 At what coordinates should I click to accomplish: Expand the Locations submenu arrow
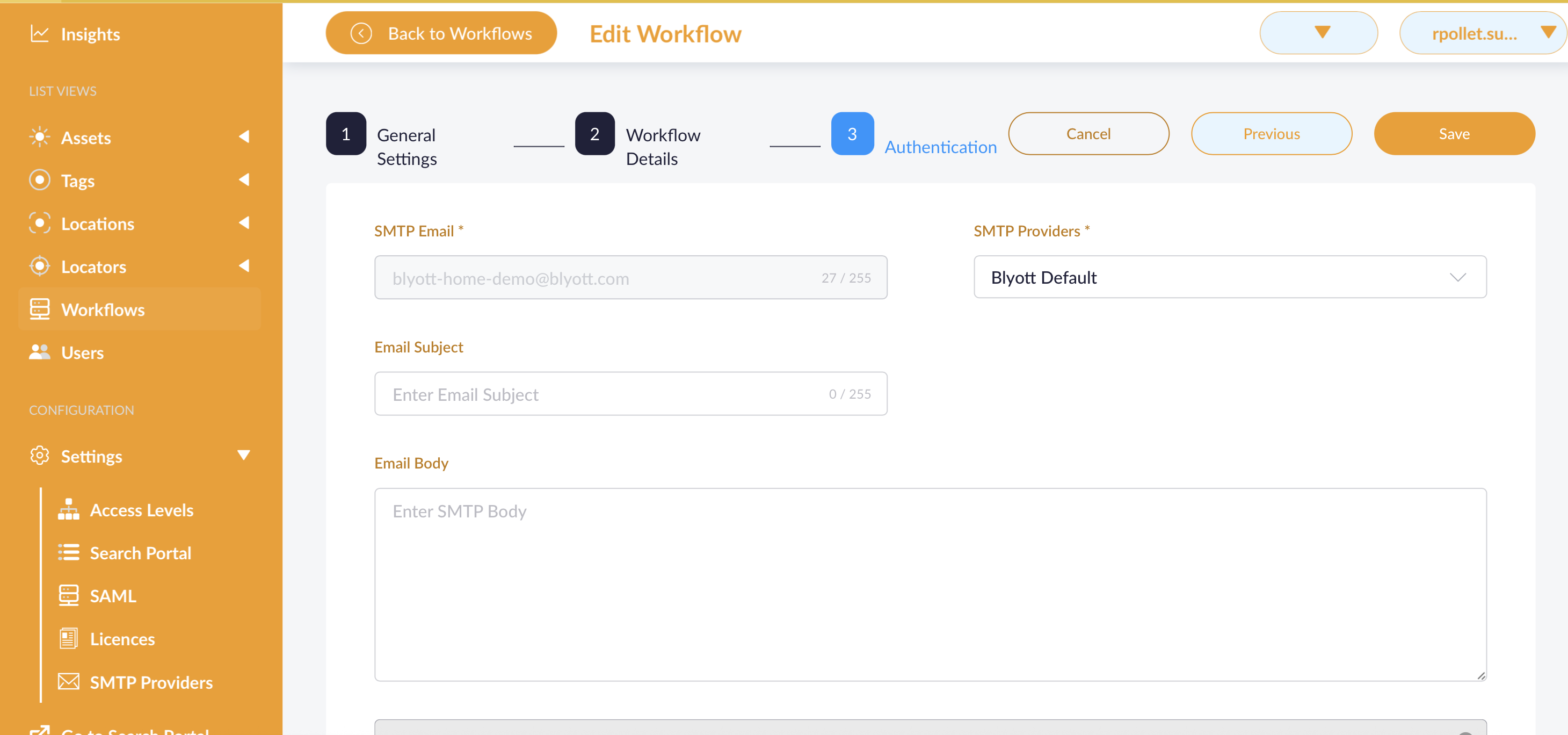pyautogui.click(x=243, y=223)
